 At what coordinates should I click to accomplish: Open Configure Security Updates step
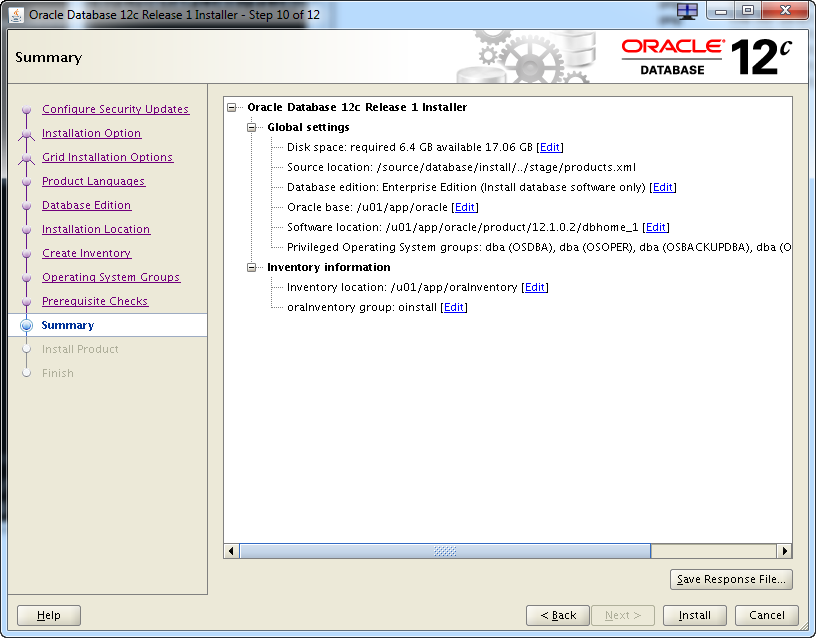pyautogui.click(x=116, y=109)
